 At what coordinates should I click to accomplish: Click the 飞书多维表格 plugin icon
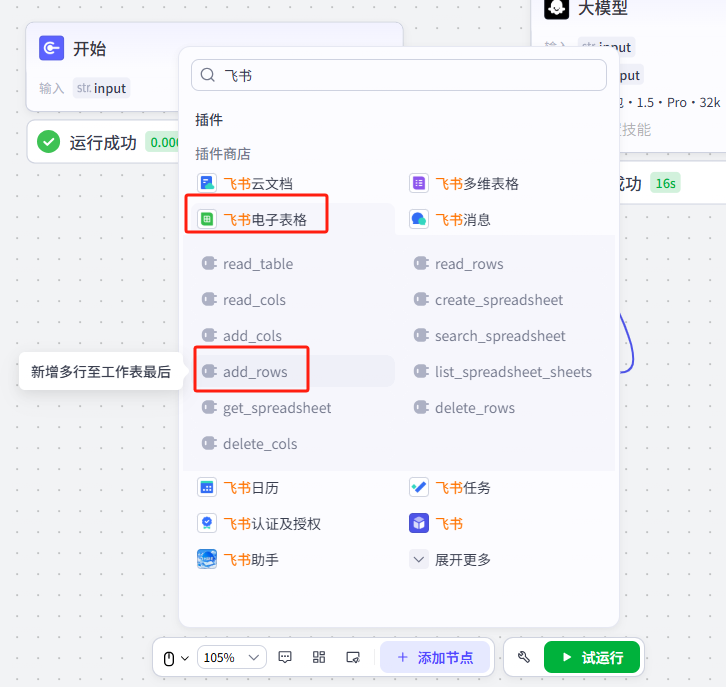419,183
